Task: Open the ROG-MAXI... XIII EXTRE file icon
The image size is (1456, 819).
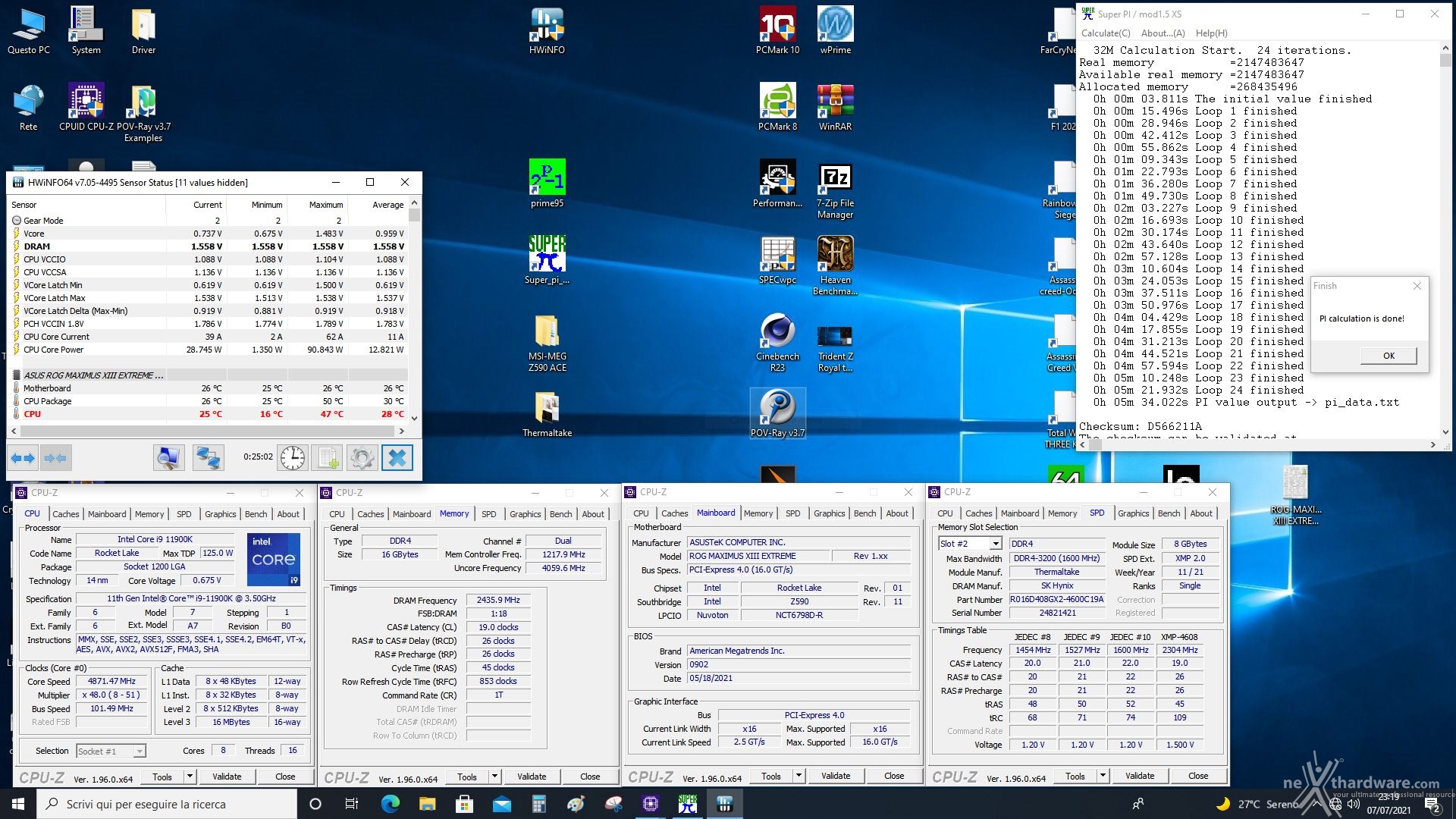Action: (x=1295, y=496)
